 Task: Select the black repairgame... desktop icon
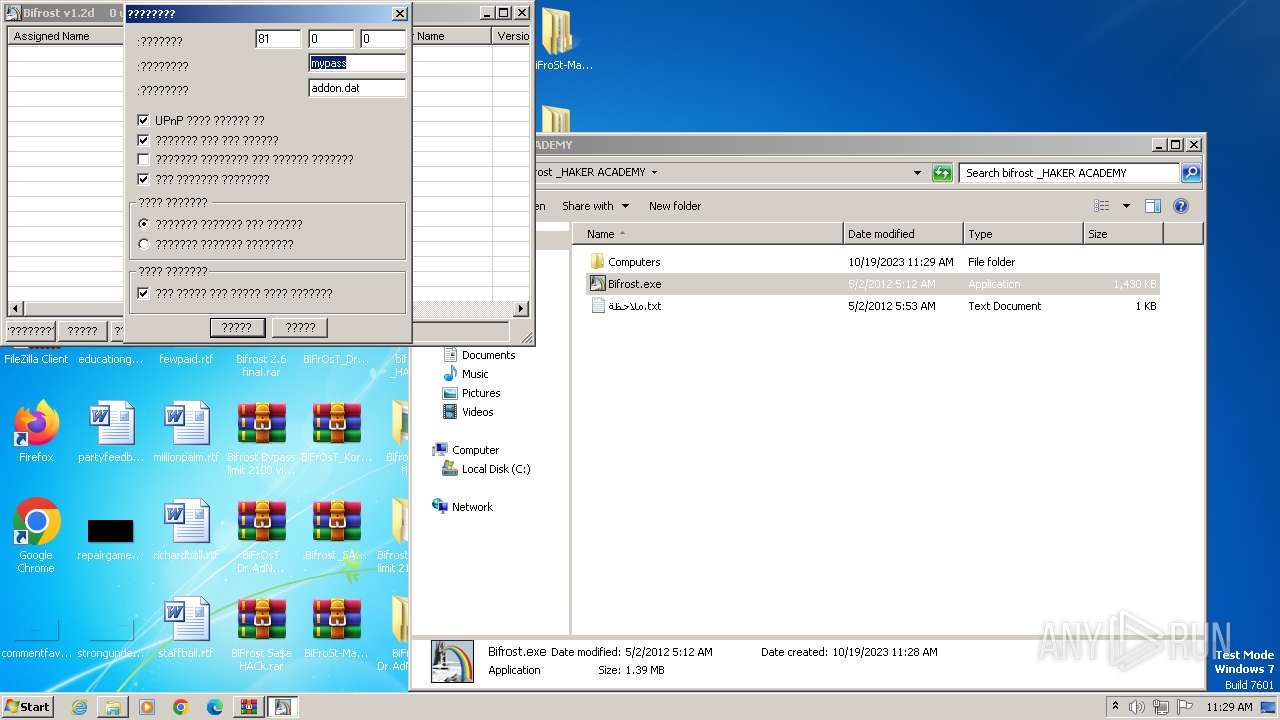[x=111, y=538]
